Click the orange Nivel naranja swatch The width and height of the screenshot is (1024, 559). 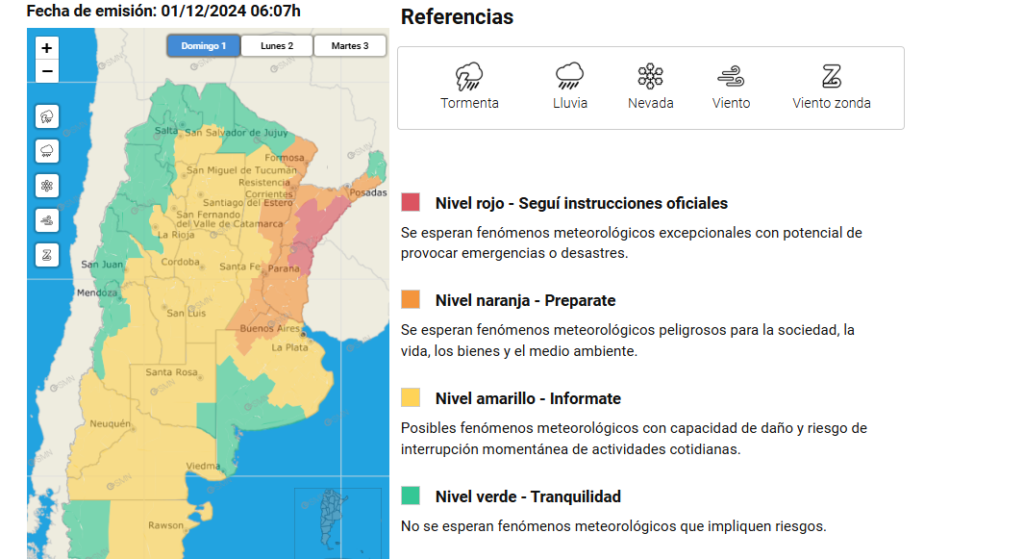(x=410, y=300)
